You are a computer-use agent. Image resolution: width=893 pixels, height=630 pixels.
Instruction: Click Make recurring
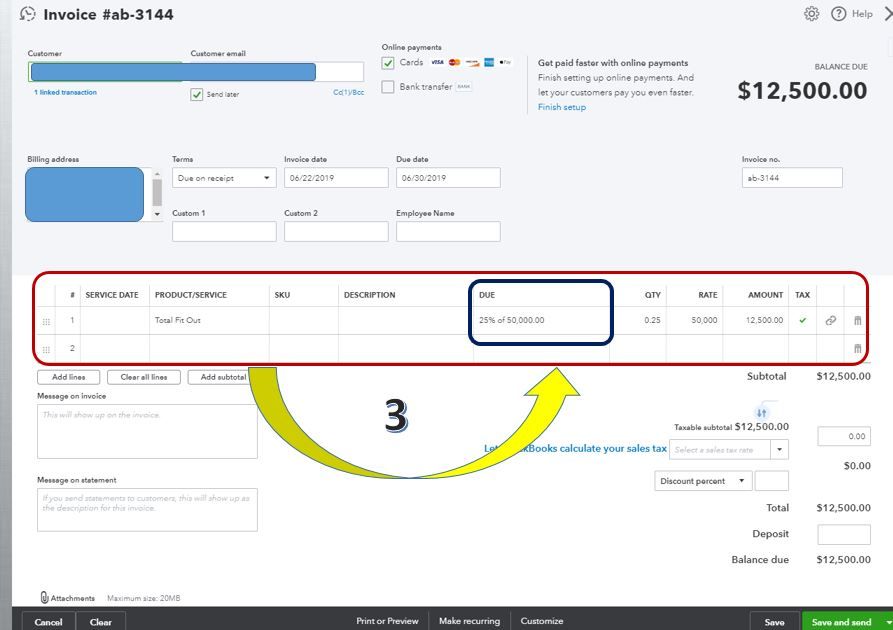(x=469, y=621)
